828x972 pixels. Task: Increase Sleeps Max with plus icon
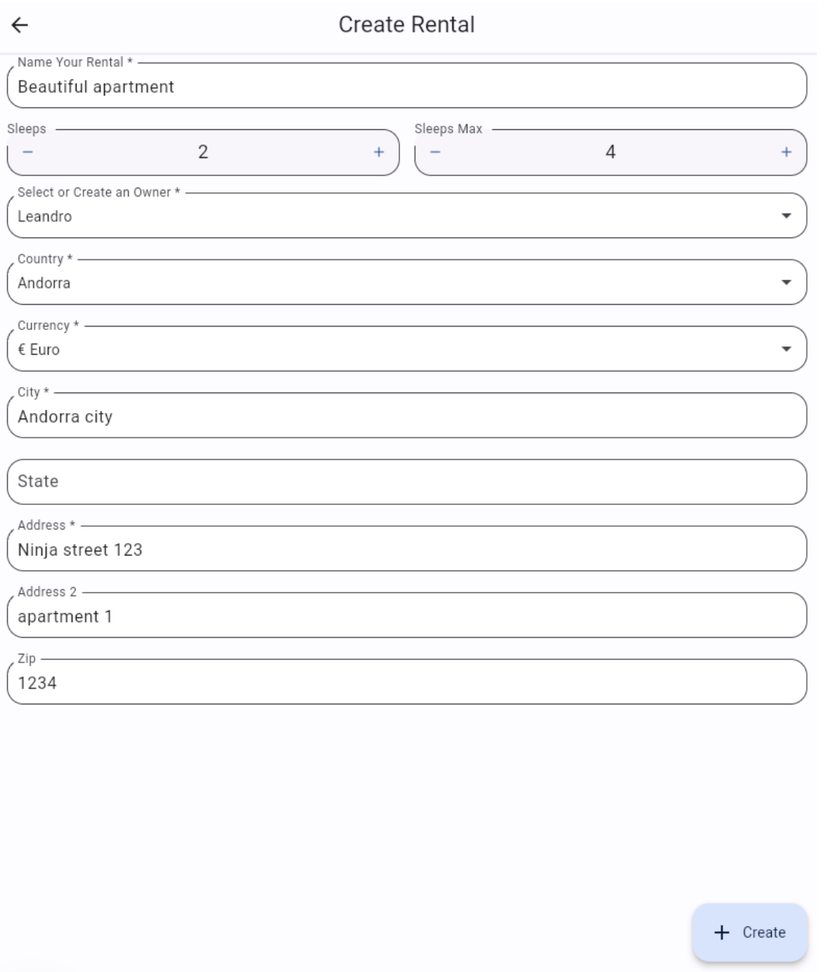pyautogui.click(x=786, y=152)
